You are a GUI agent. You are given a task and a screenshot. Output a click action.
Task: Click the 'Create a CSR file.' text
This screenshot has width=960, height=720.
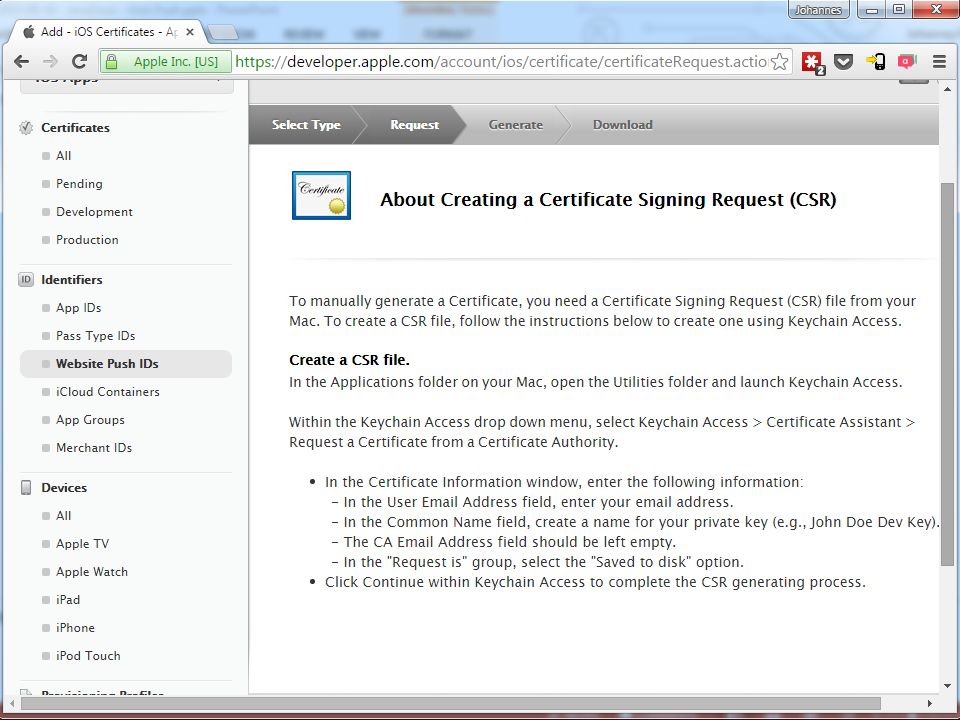[349, 360]
